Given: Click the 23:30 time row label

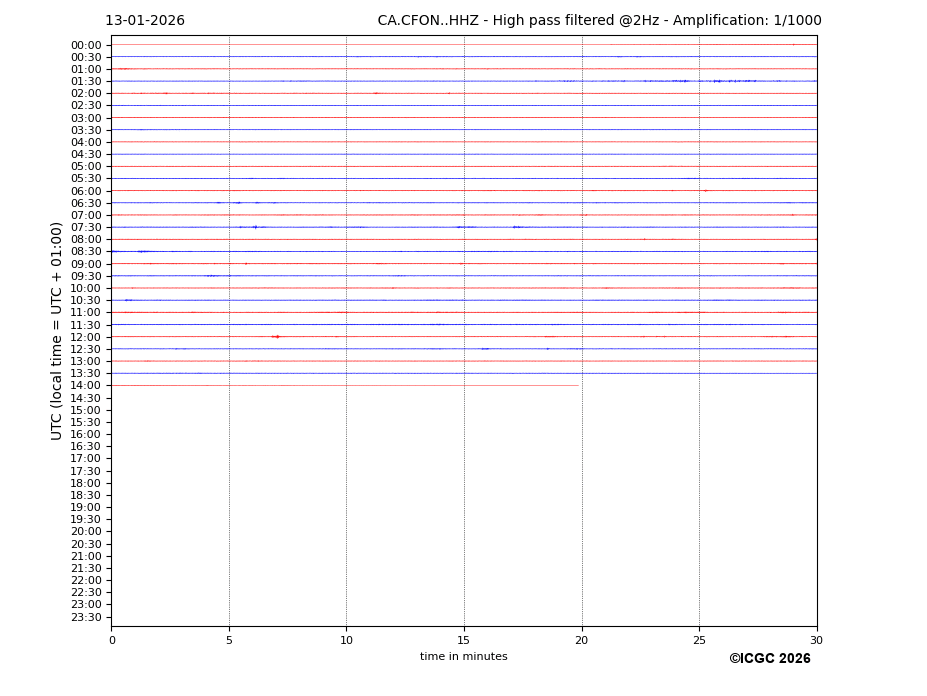Looking at the screenshot, I should point(86,617).
